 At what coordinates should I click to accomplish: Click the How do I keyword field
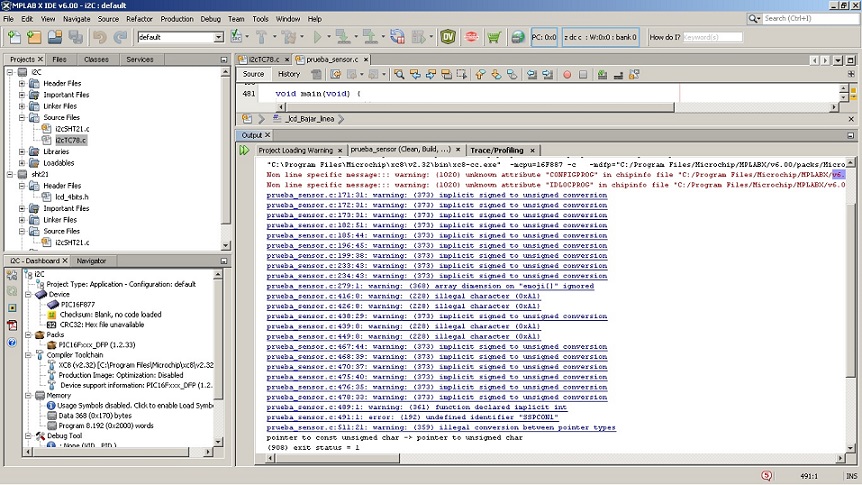(x=712, y=37)
